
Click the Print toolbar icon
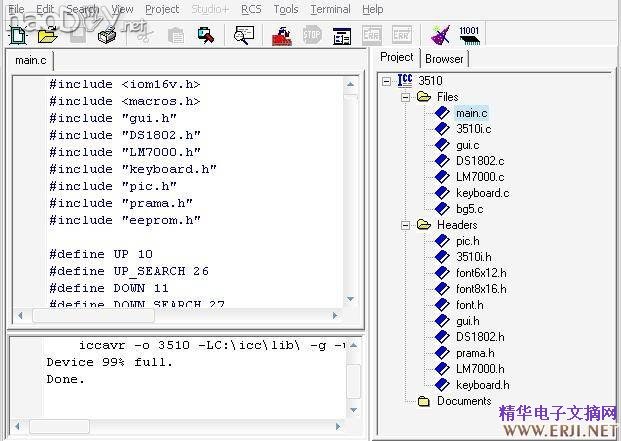[x=107, y=35]
